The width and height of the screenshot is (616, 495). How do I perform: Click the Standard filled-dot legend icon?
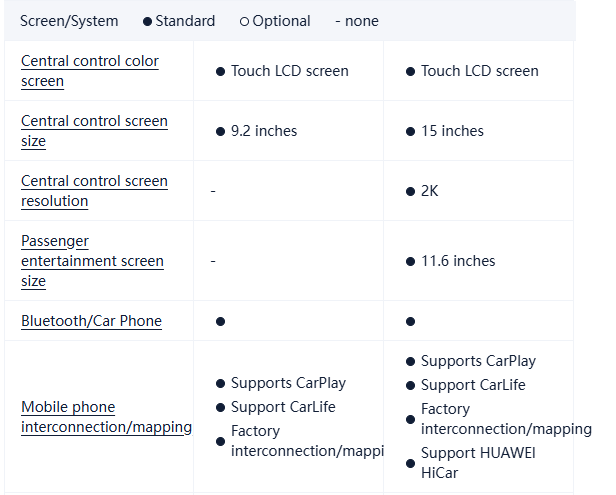point(147,21)
